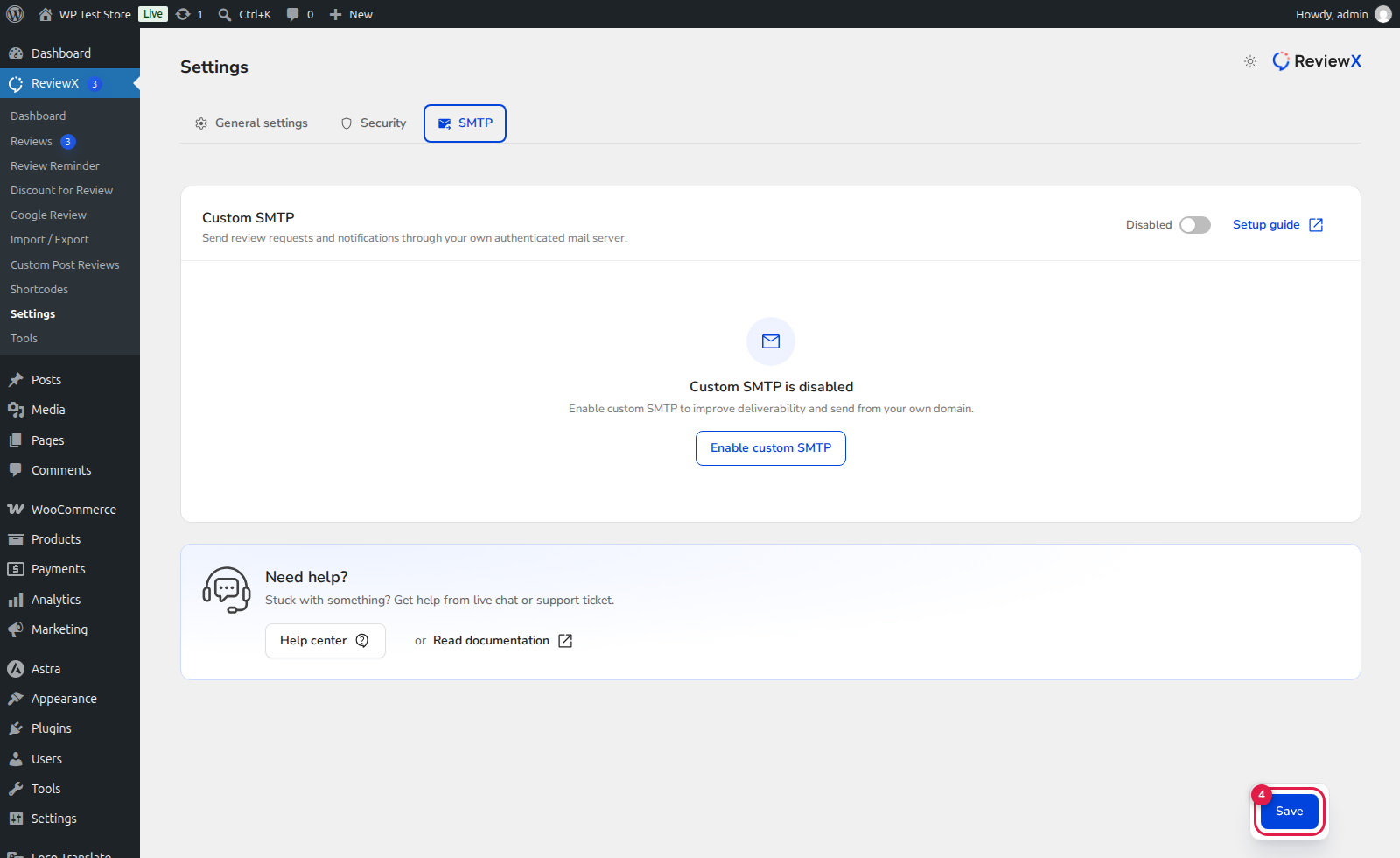Select the SMTP tab
The width and height of the screenshot is (1400, 858).
coord(465,123)
